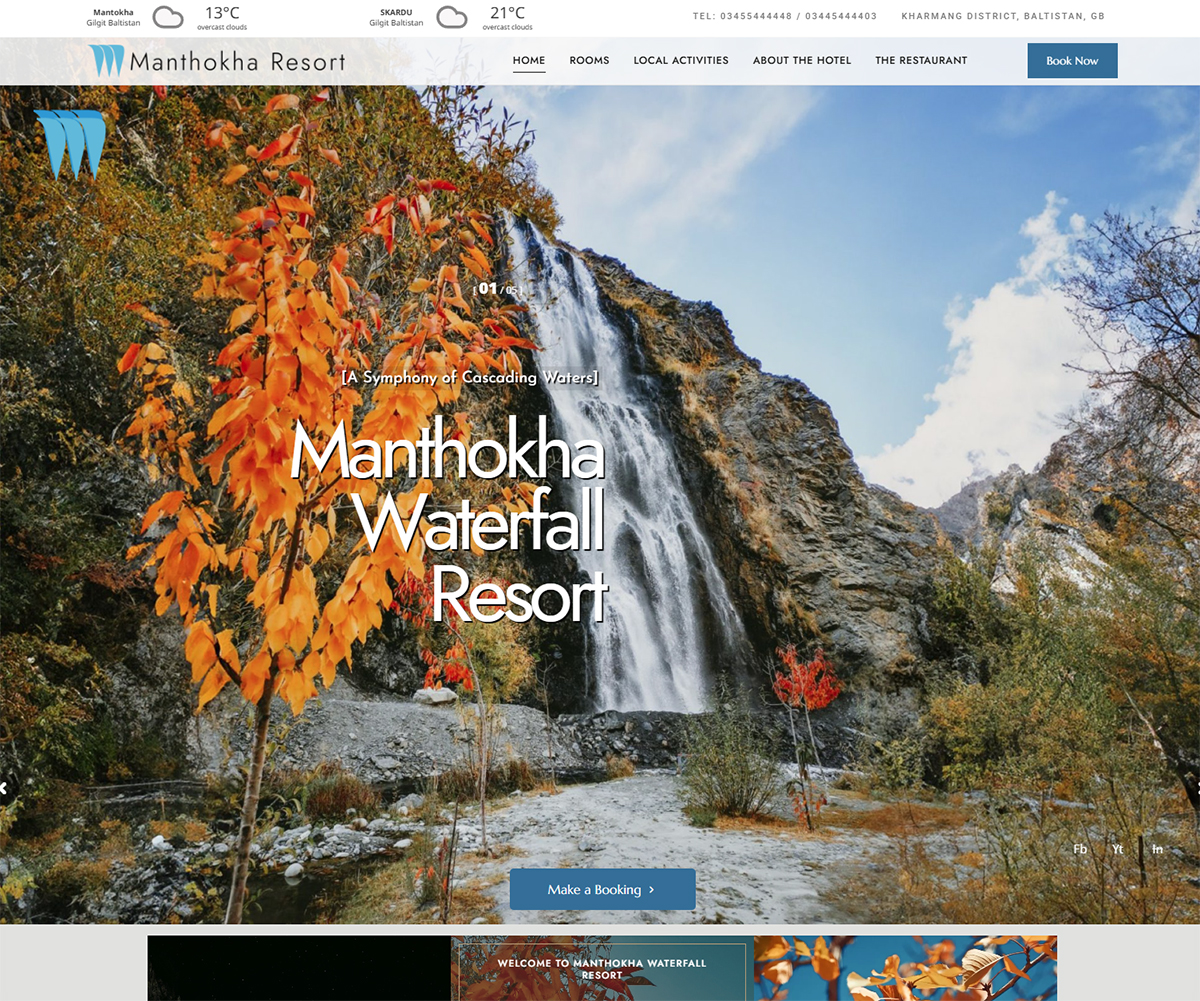Click the Welcome to Manthokha Waterfall Resort card
This screenshot has height=1001, width=1200.
point(601,969)
